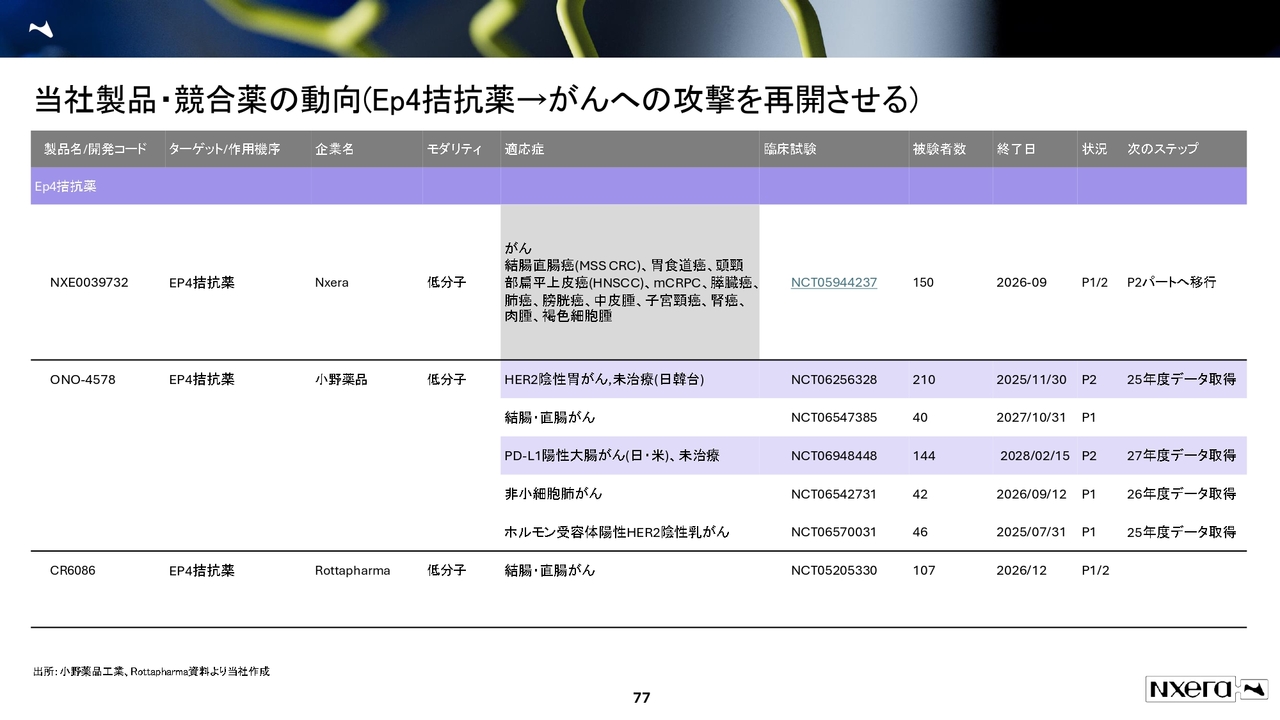Select ホルモン受容体陽性HER2陰性乳がん indication
The height and width of the screenshot is (720, 1280).
click(x=616, y=532)
